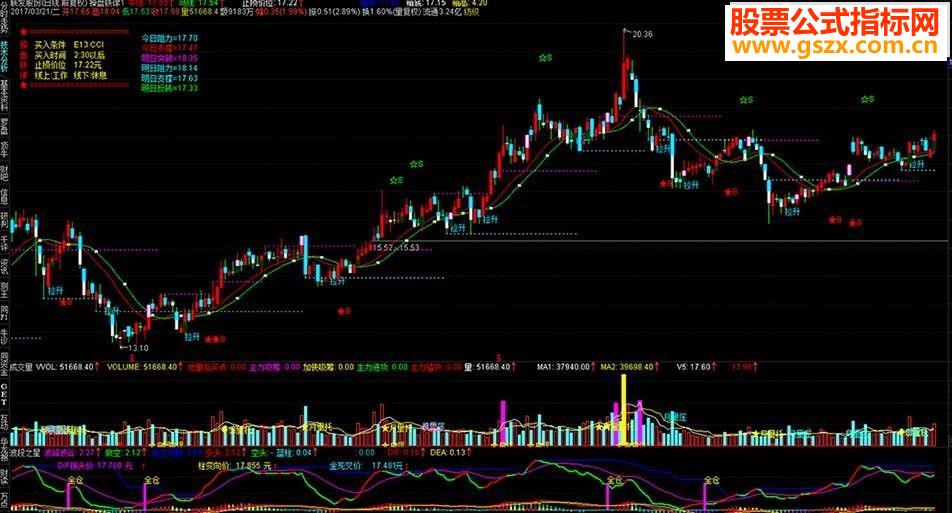Click the 止损价位 17.22元 line

[68, 65]
